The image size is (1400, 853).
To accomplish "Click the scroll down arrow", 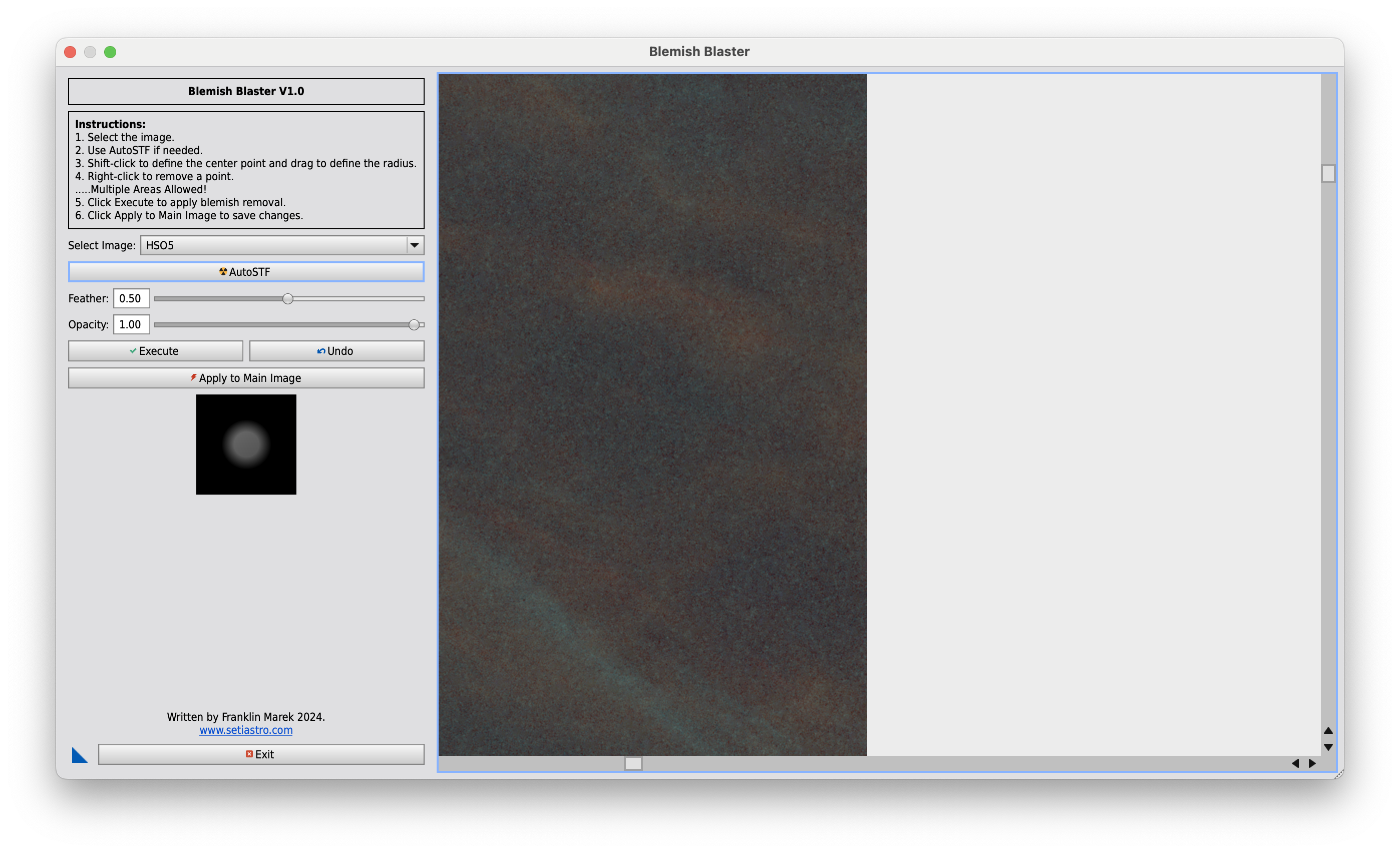I will (x=1328, y=747).
